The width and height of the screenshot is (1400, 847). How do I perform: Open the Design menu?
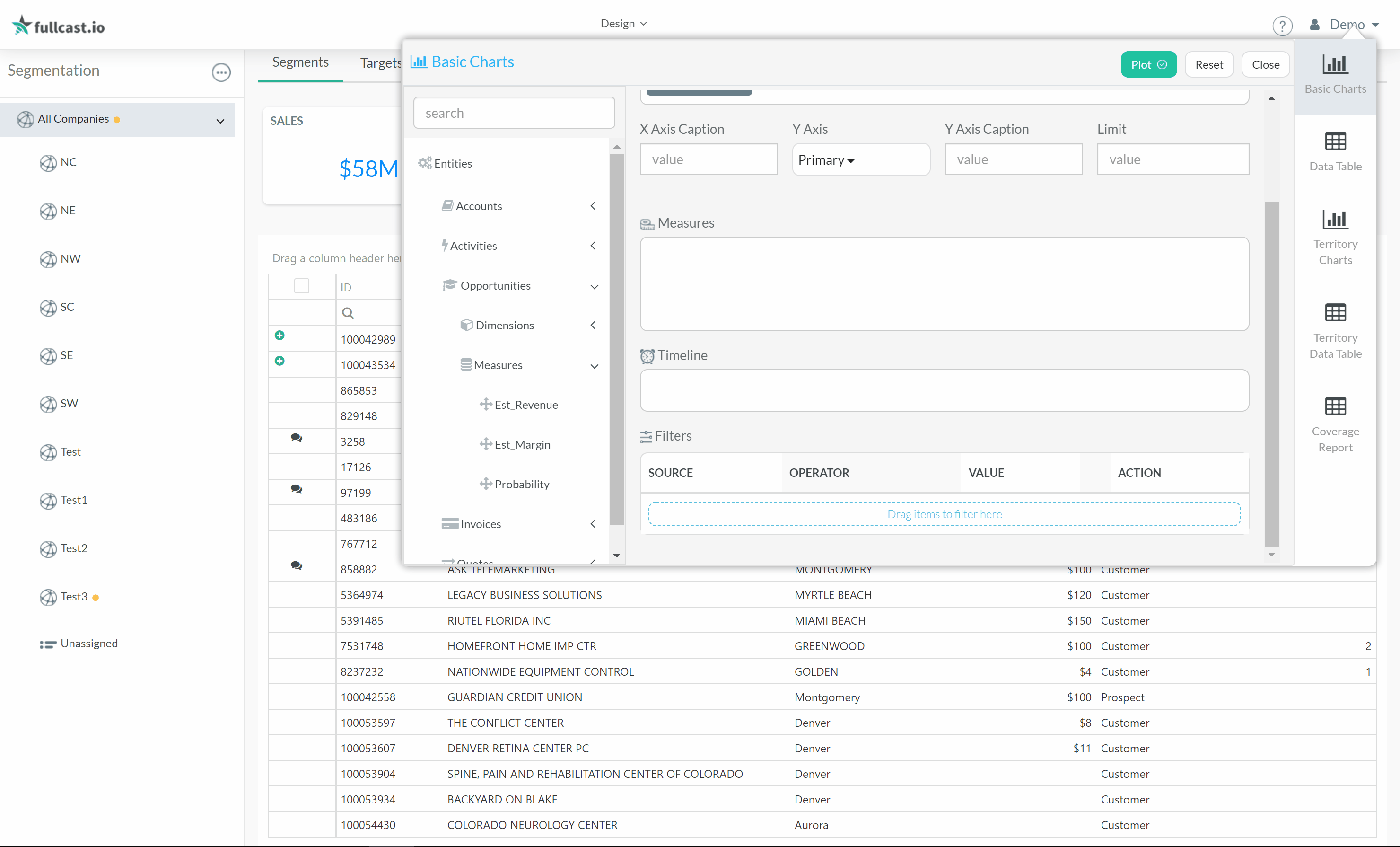623,23
